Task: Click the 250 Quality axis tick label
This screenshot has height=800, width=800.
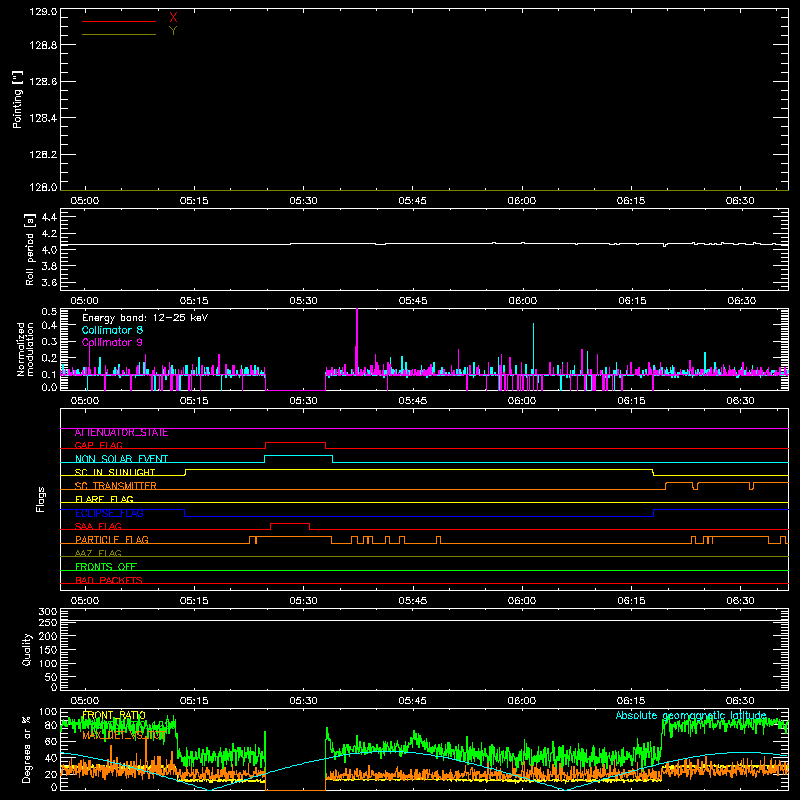Action: click(48, 623)
